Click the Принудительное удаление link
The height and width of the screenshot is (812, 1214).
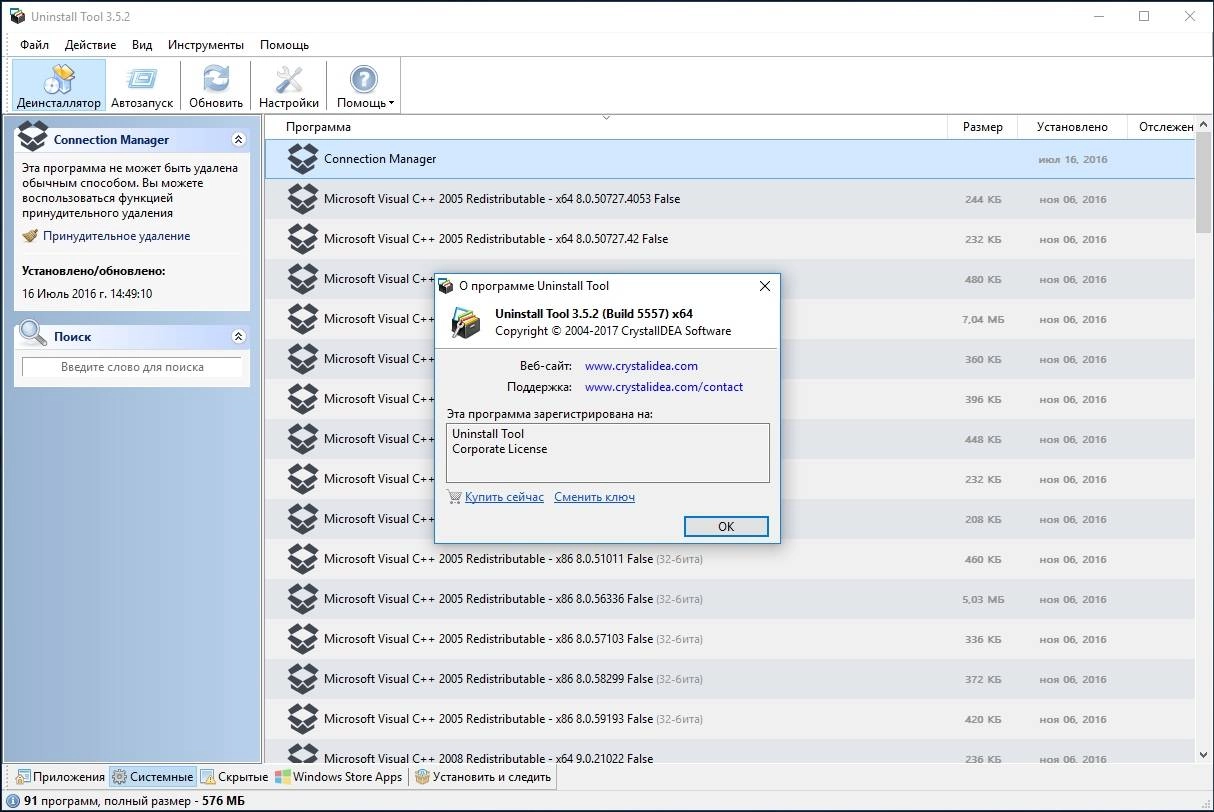[116, 236]
